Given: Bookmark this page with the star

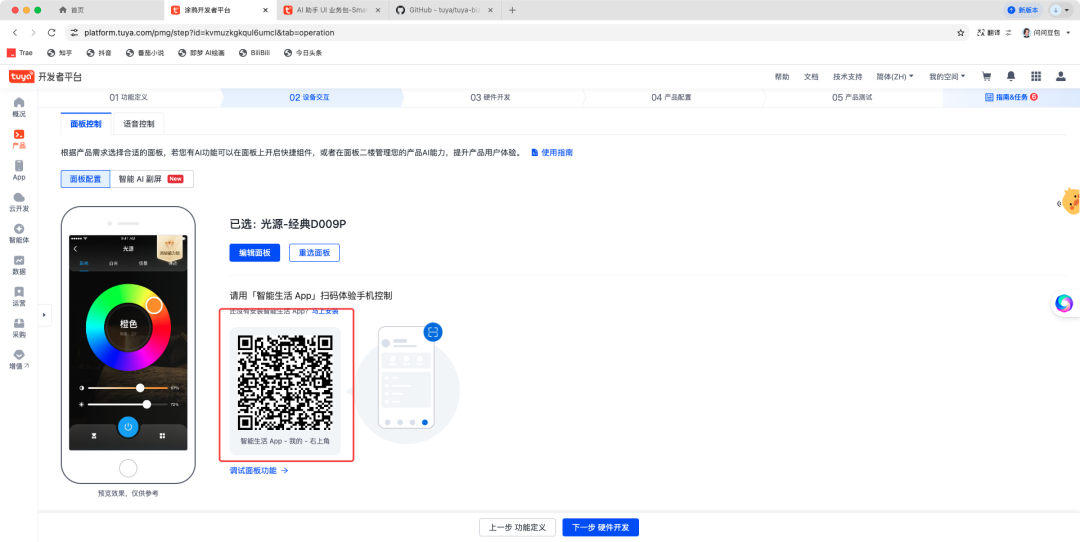Looking at the screenshot, I should (960, 32).
